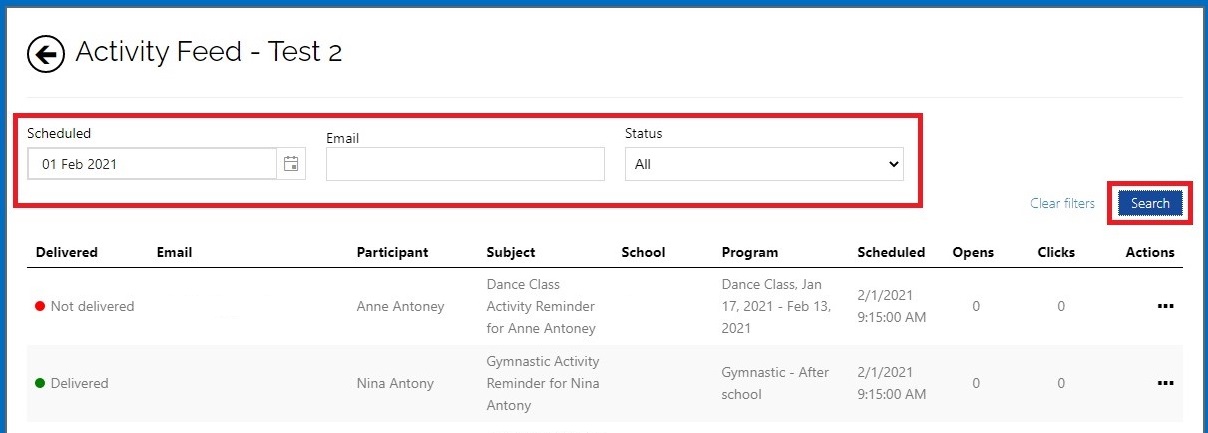Viewport: 1208px width, 433px height.
Task: Select the Dance Class Activity Reminder subject
Action: [541, 306]
